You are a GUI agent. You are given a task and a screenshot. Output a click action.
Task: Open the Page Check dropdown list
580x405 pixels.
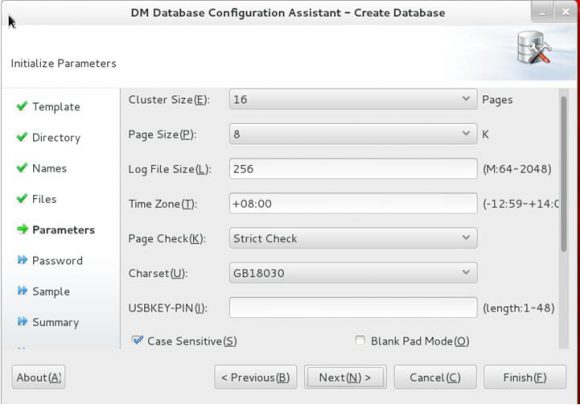click(x=353, y=238)
